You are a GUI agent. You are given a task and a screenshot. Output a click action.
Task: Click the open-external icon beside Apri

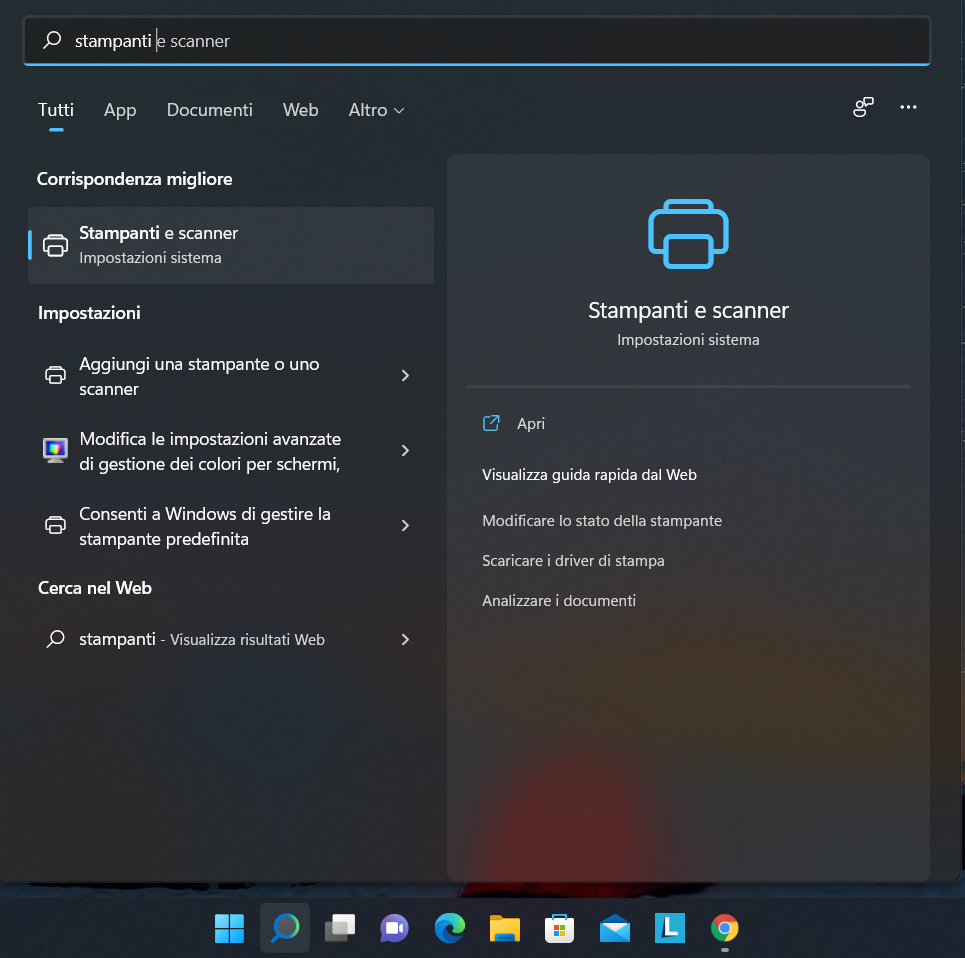[x=491, y=423]
